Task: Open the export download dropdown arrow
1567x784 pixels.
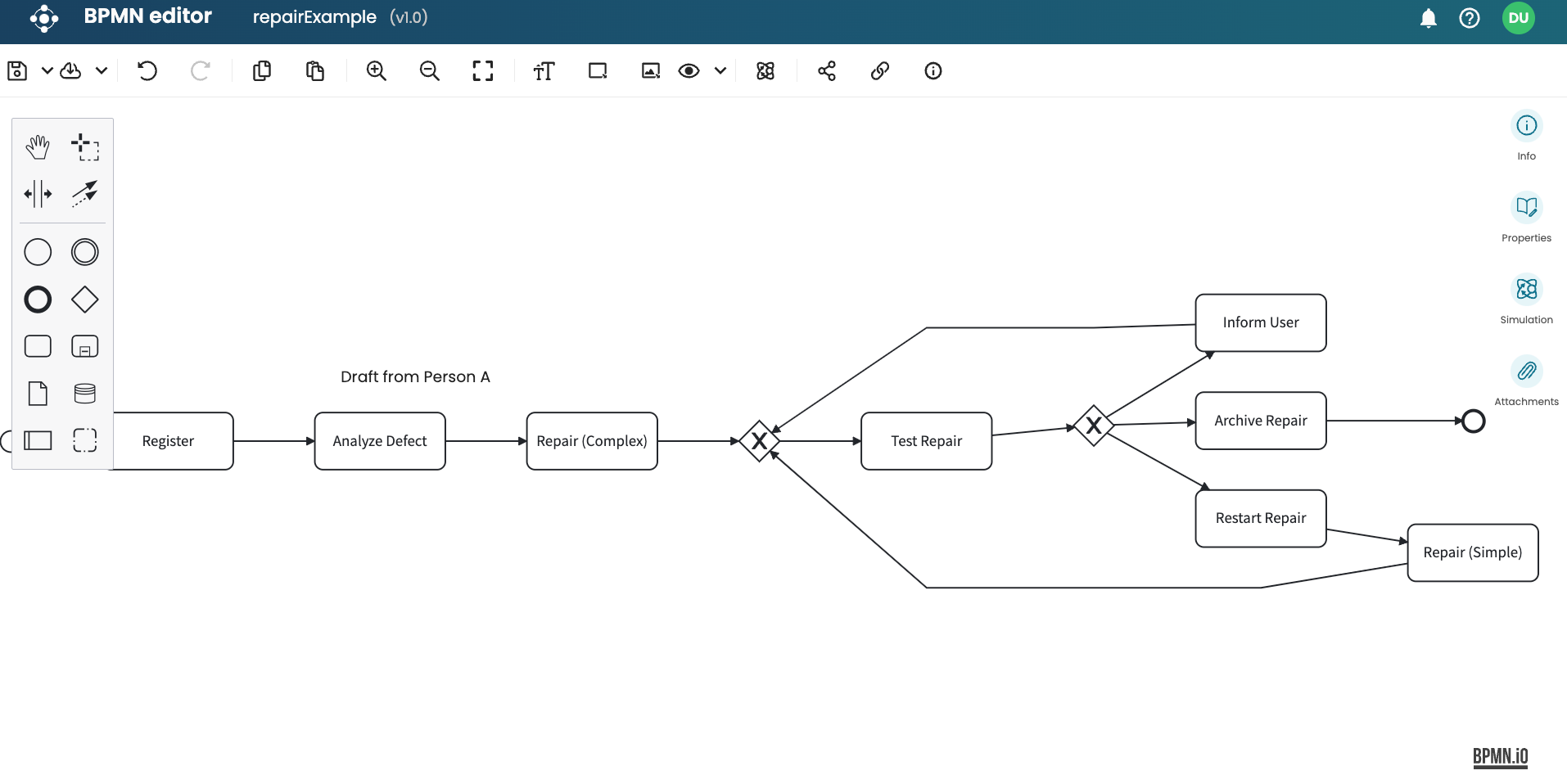Action: (x=102, y=71)
